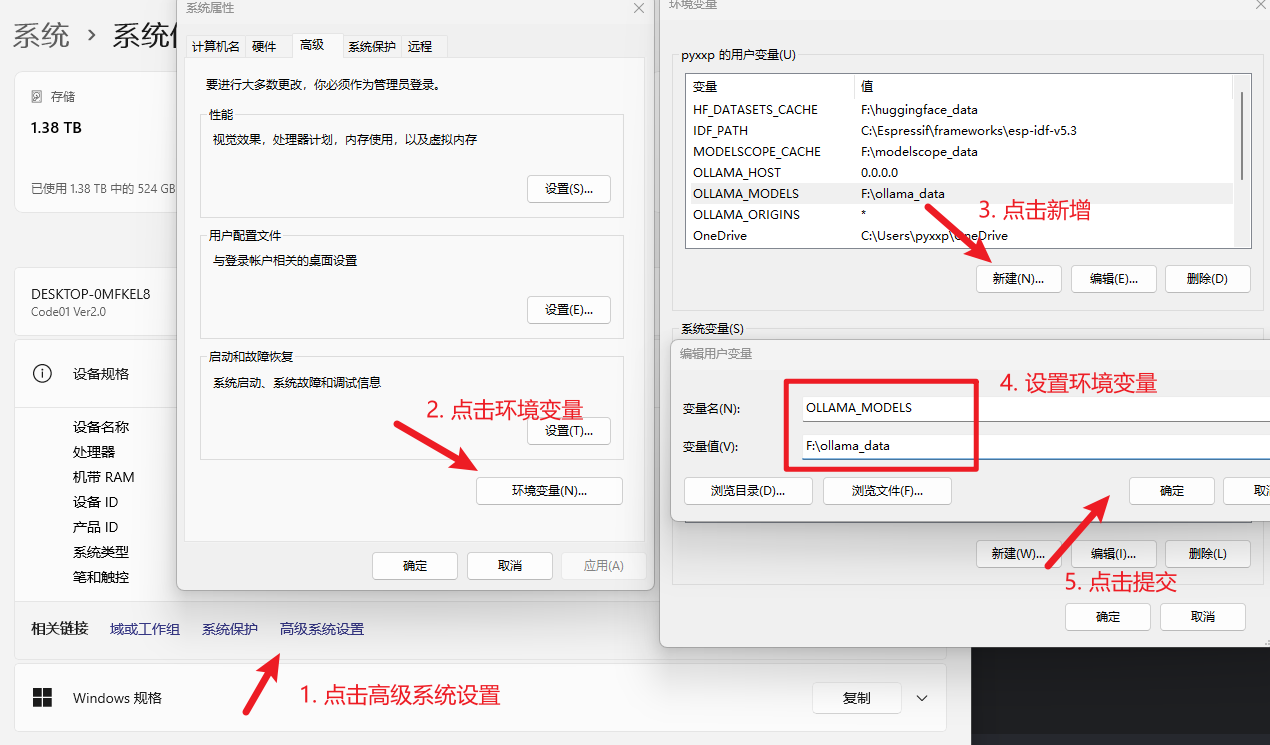Click the 变量值 input field
Screen dimensions: 1270x745
tap(1034, 446)
